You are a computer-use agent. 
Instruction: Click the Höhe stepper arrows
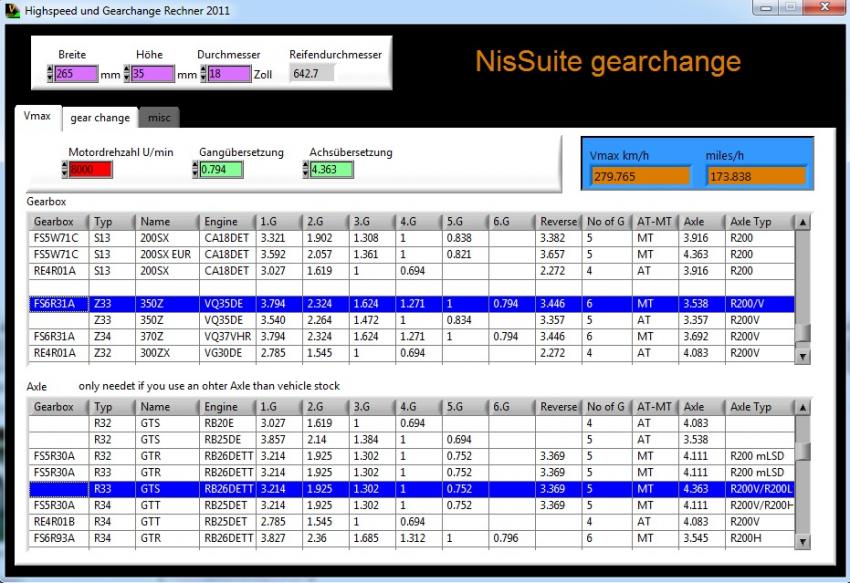128,74
